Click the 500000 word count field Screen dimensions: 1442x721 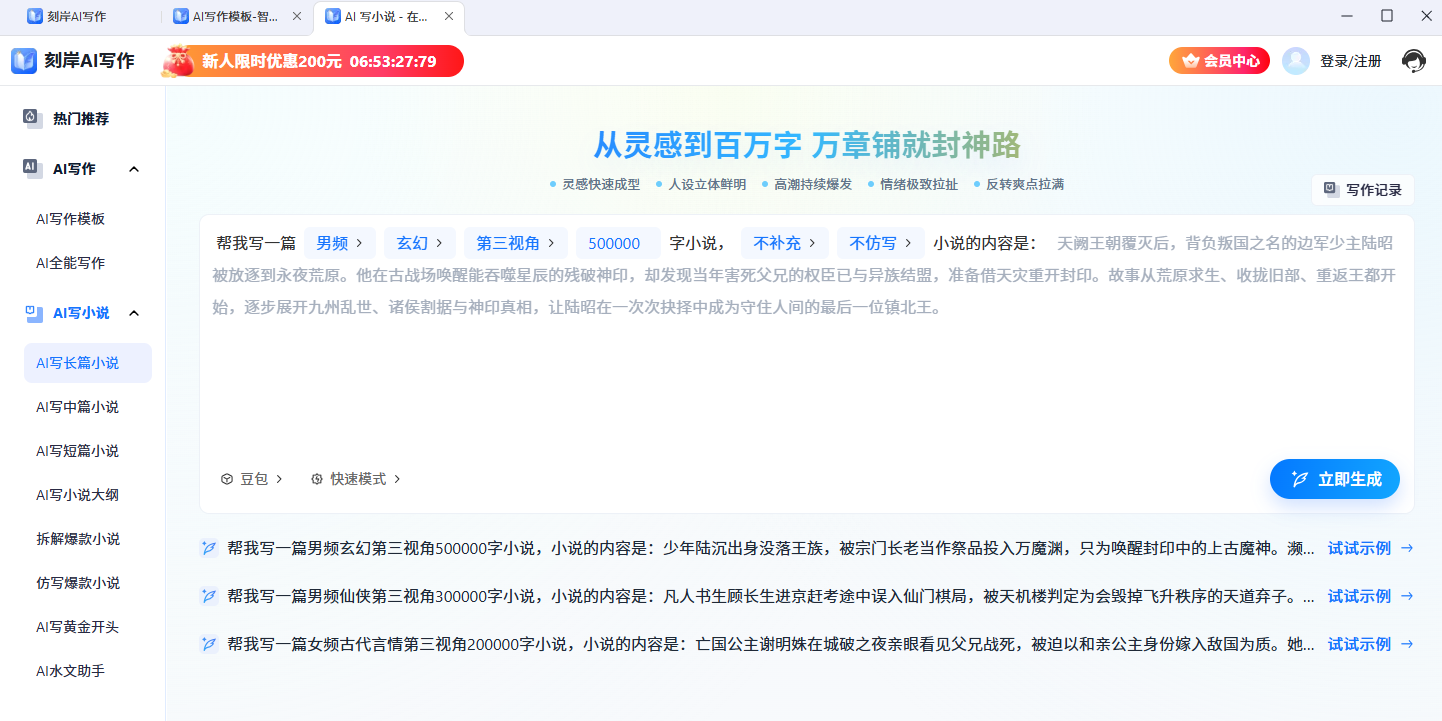[618, 243]
